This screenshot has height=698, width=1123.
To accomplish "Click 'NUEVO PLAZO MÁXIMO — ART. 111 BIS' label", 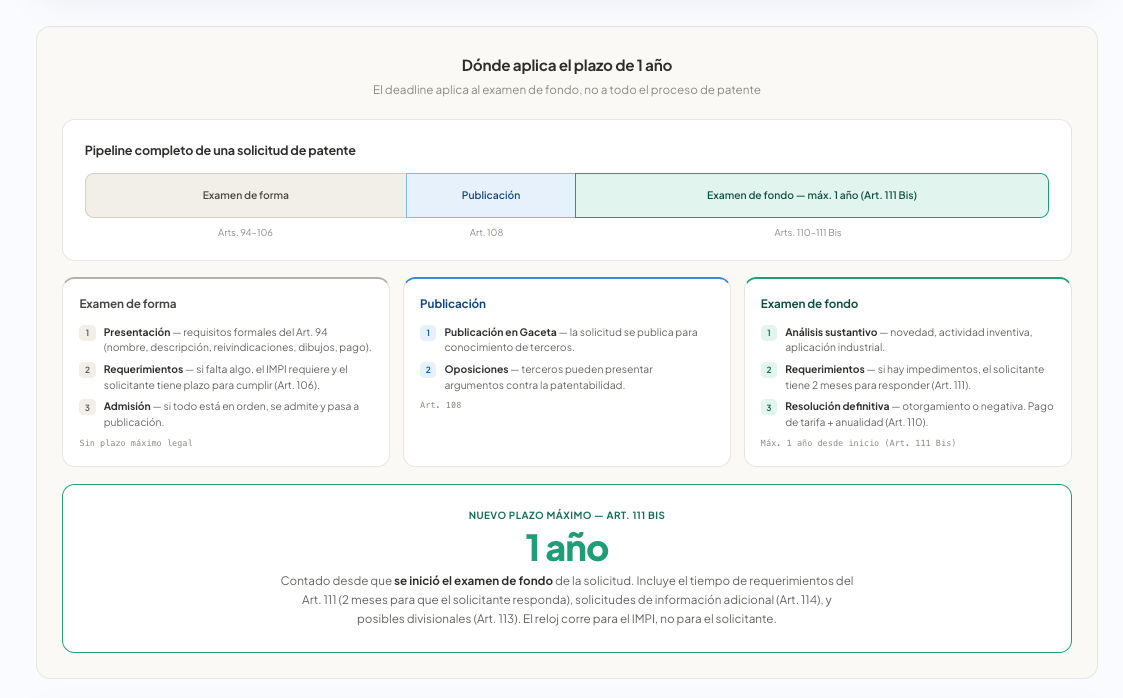I will (567, 515).
